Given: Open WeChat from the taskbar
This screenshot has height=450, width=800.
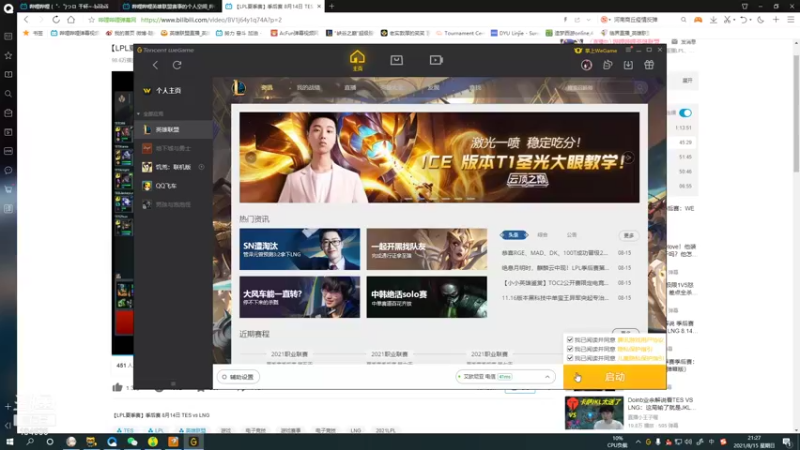Looking at the screenshot, I should pos(132,442).
